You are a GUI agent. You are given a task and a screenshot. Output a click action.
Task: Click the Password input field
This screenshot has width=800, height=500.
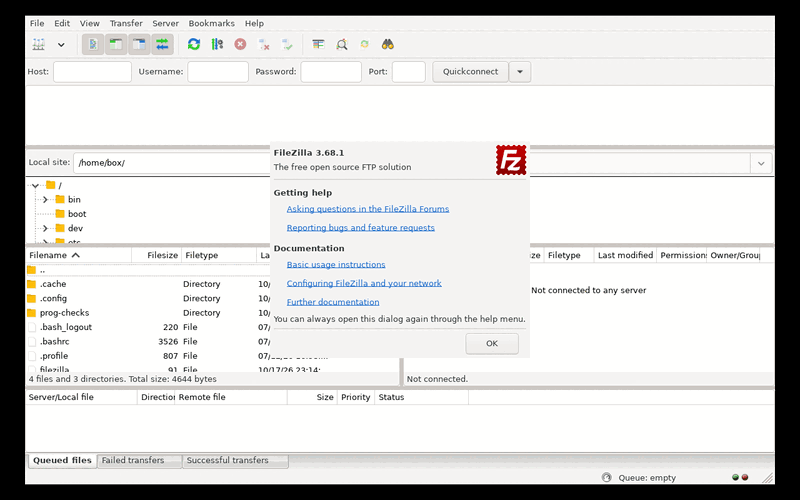pyautogui.click(x=331, y=71)
